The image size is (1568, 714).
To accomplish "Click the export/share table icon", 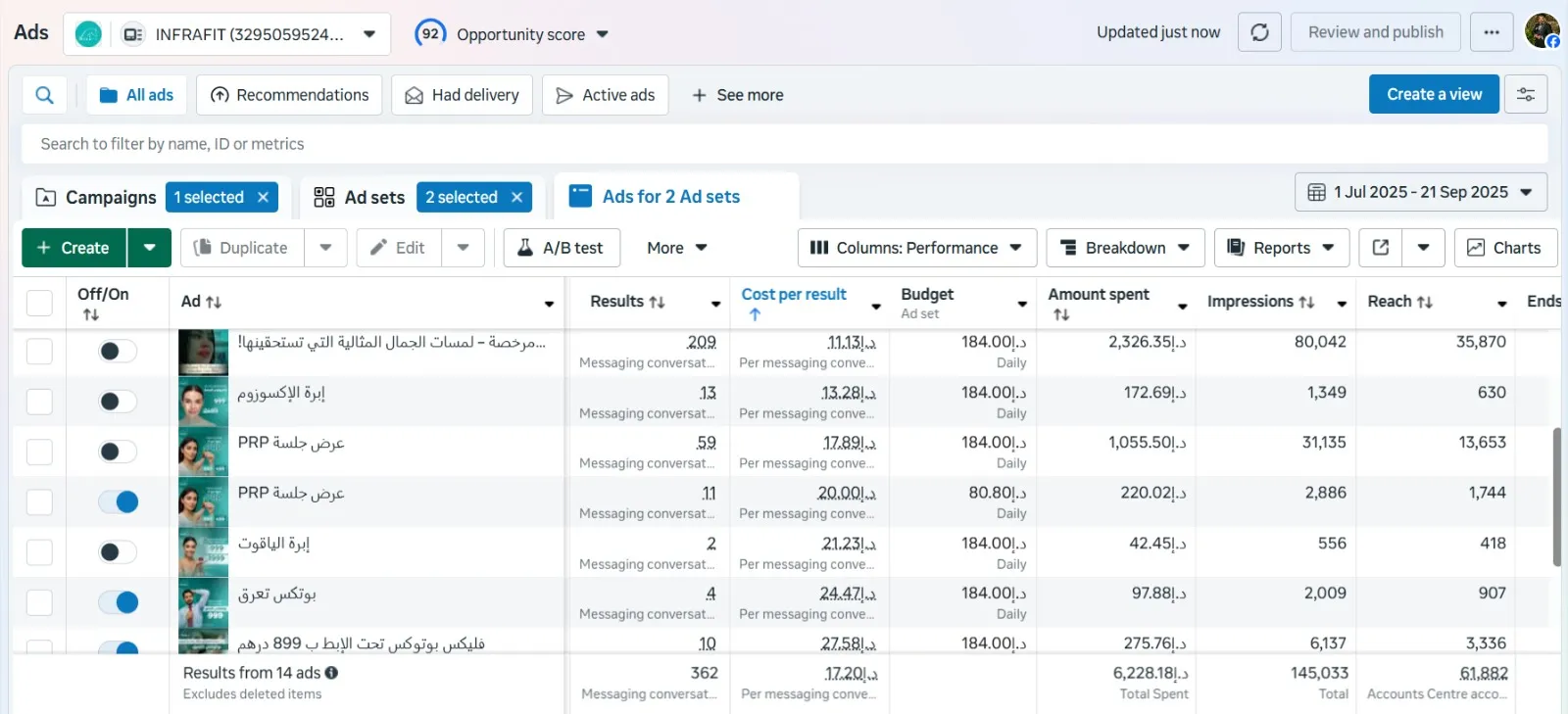I will (1381, 248).
